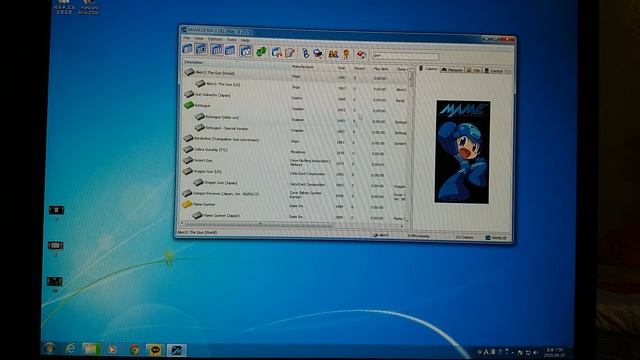Switch to the Marquee tab

[452, 70]
